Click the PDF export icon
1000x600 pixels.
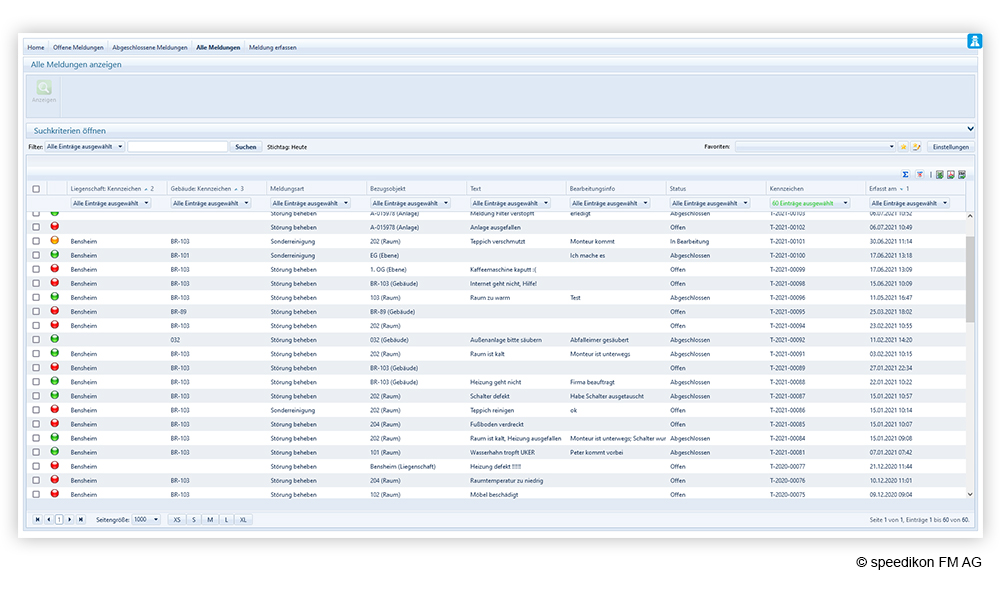point(950,174)
